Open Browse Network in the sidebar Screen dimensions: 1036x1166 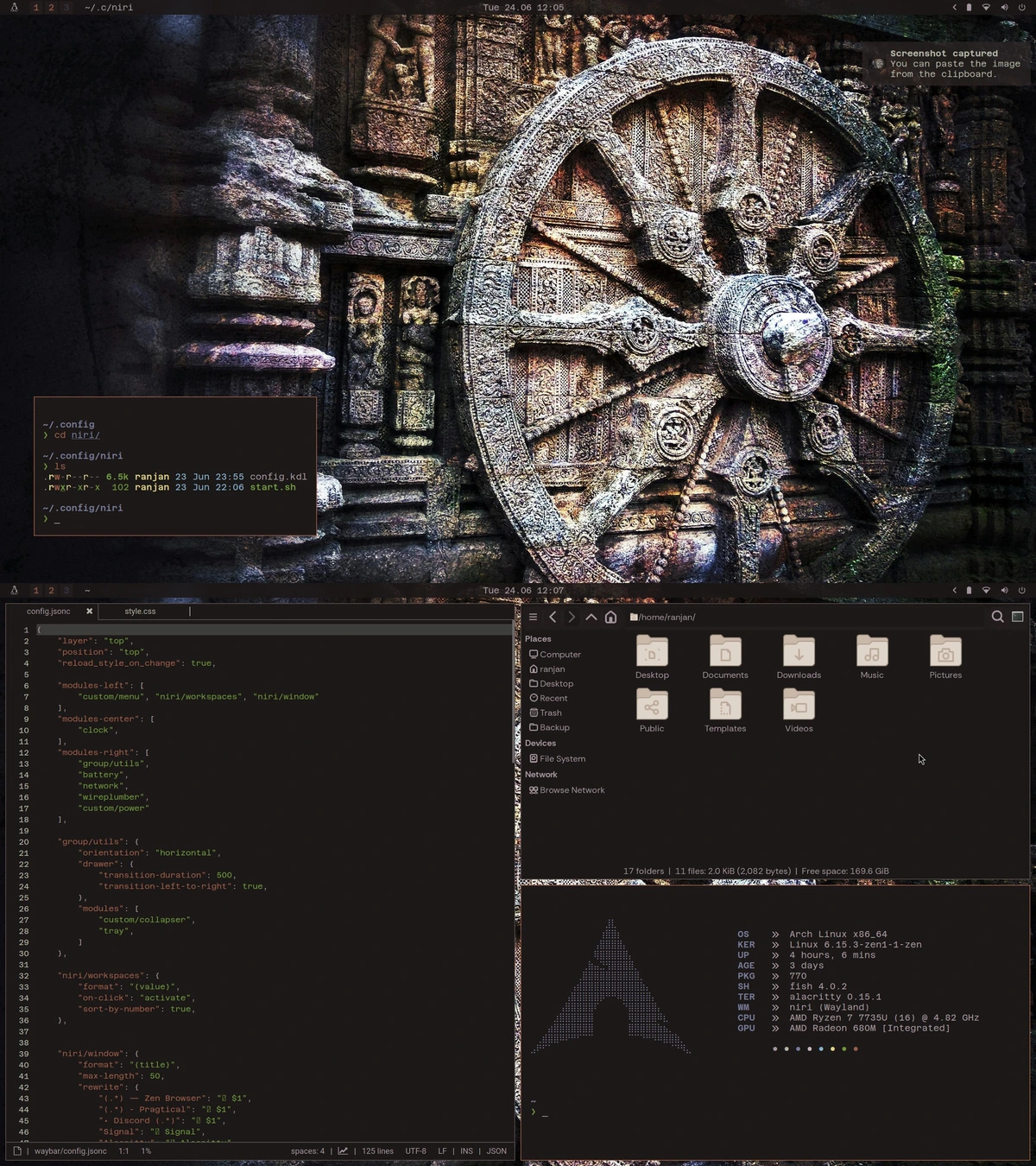572,790
